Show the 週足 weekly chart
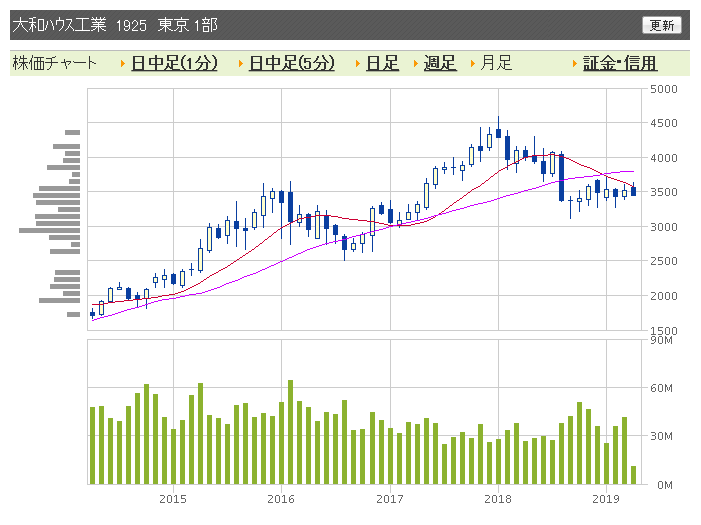The width and height of the screenshot is (701, 525). 440,63
